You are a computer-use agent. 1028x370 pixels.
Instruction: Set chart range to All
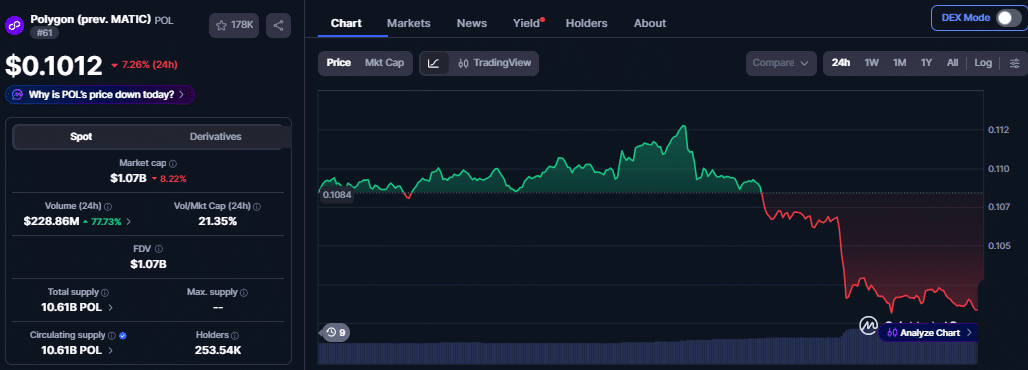953,63
